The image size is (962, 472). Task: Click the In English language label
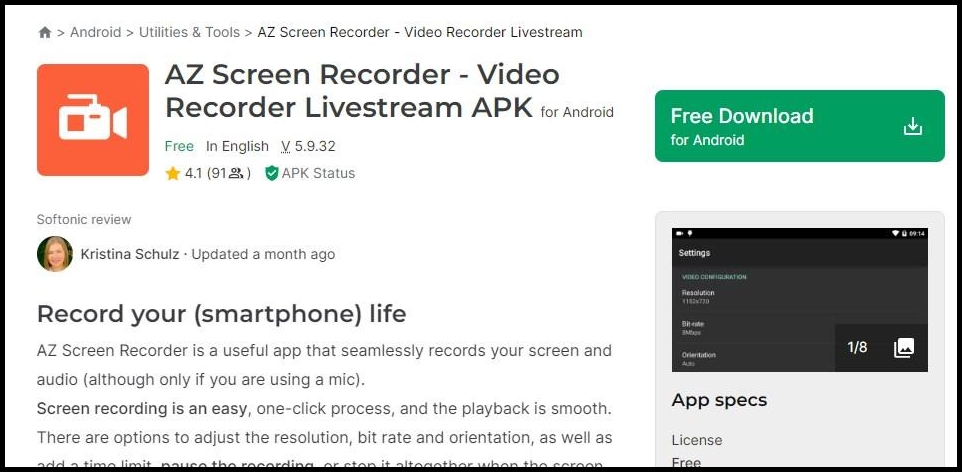(237, 147)
